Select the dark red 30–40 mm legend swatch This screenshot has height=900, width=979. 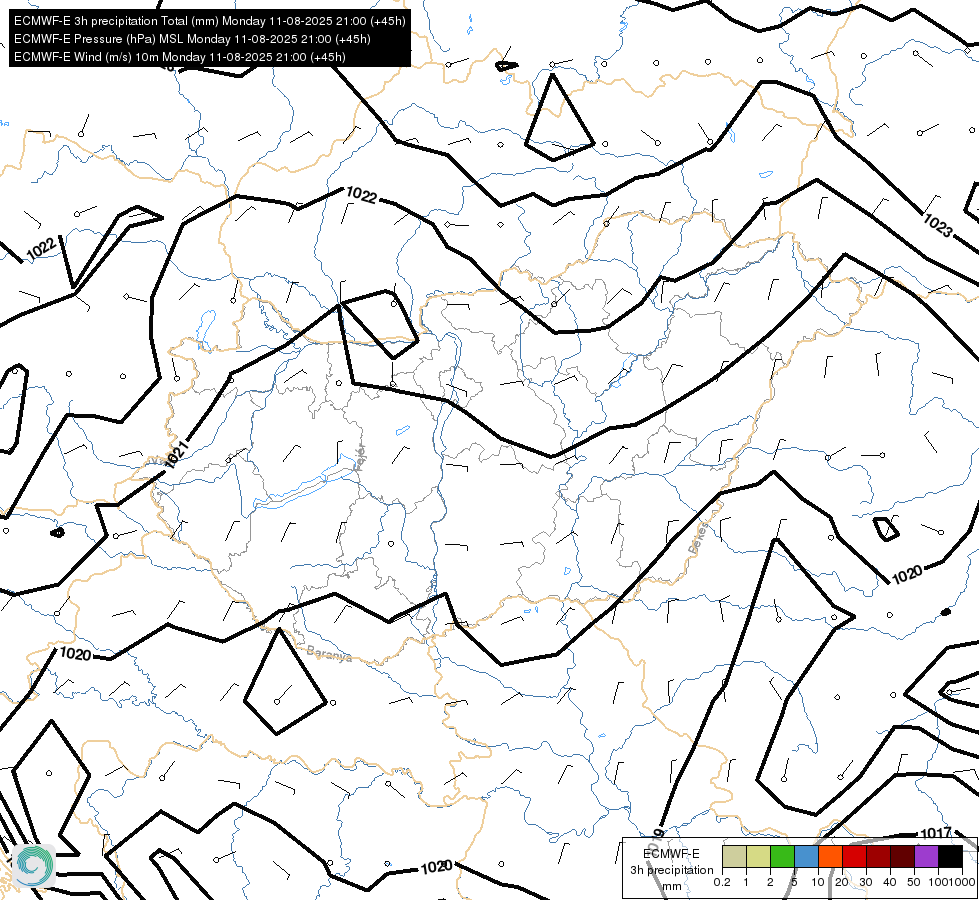[878, 856]
